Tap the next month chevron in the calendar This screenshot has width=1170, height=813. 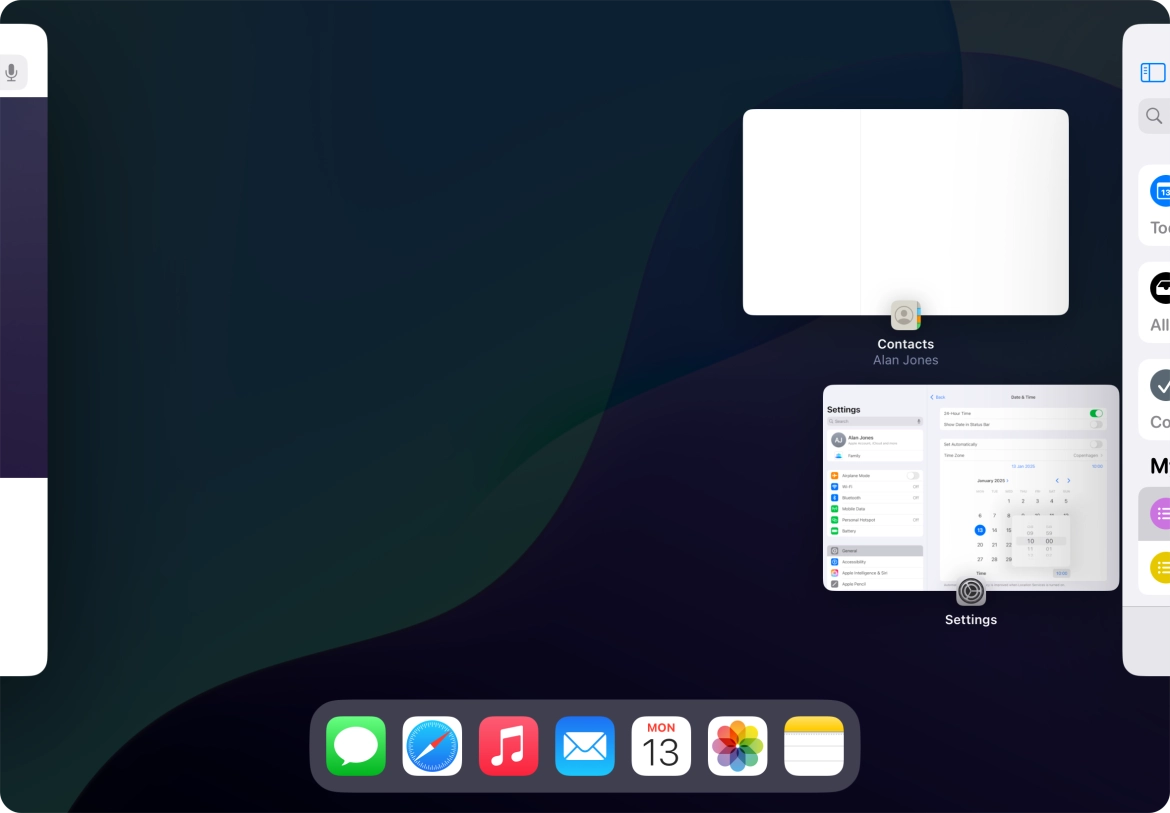click(x=1069, y=481)
